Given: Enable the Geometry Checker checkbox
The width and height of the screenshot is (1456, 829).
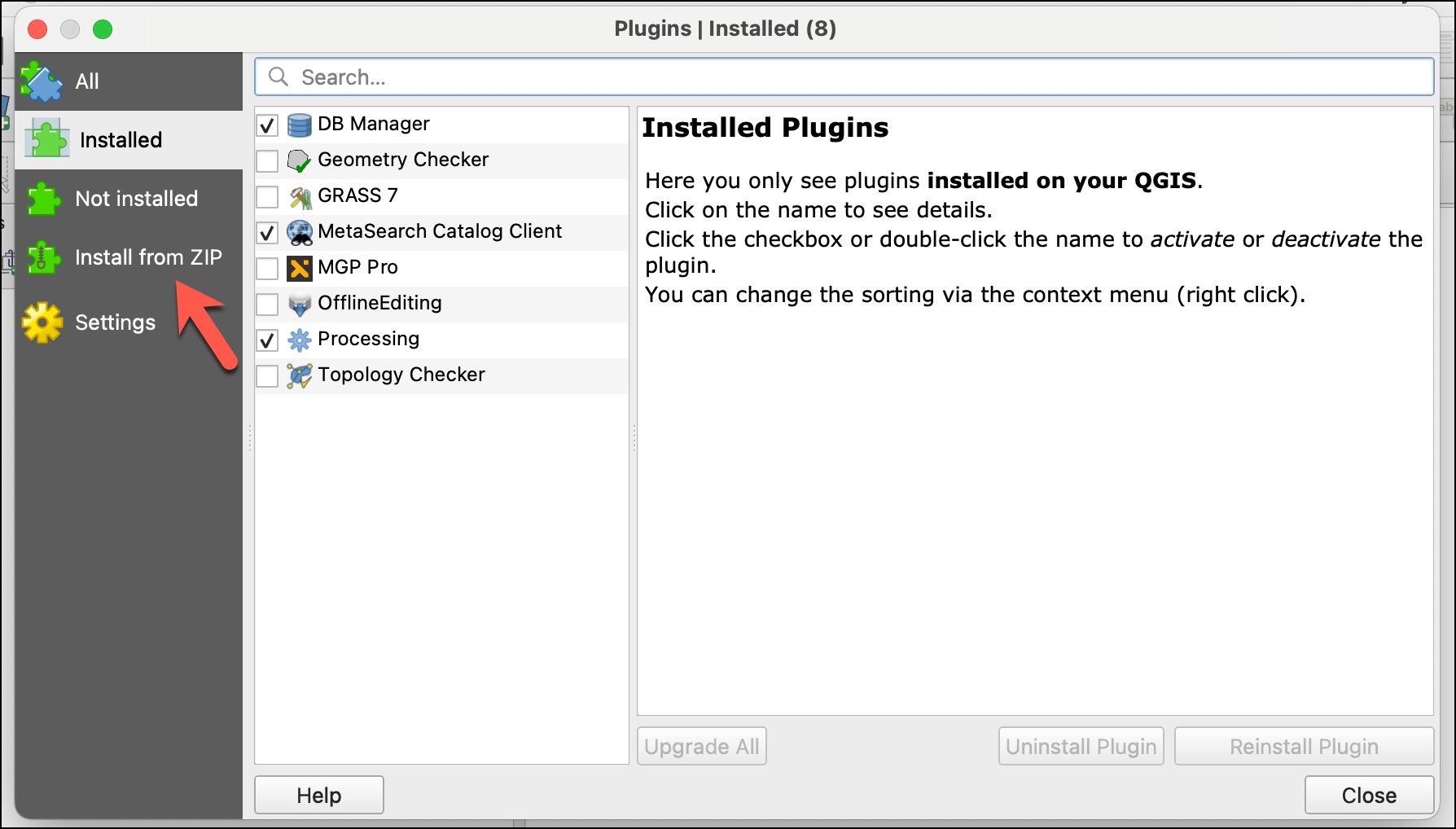Looking at the screenshot, I should (267, 161).
